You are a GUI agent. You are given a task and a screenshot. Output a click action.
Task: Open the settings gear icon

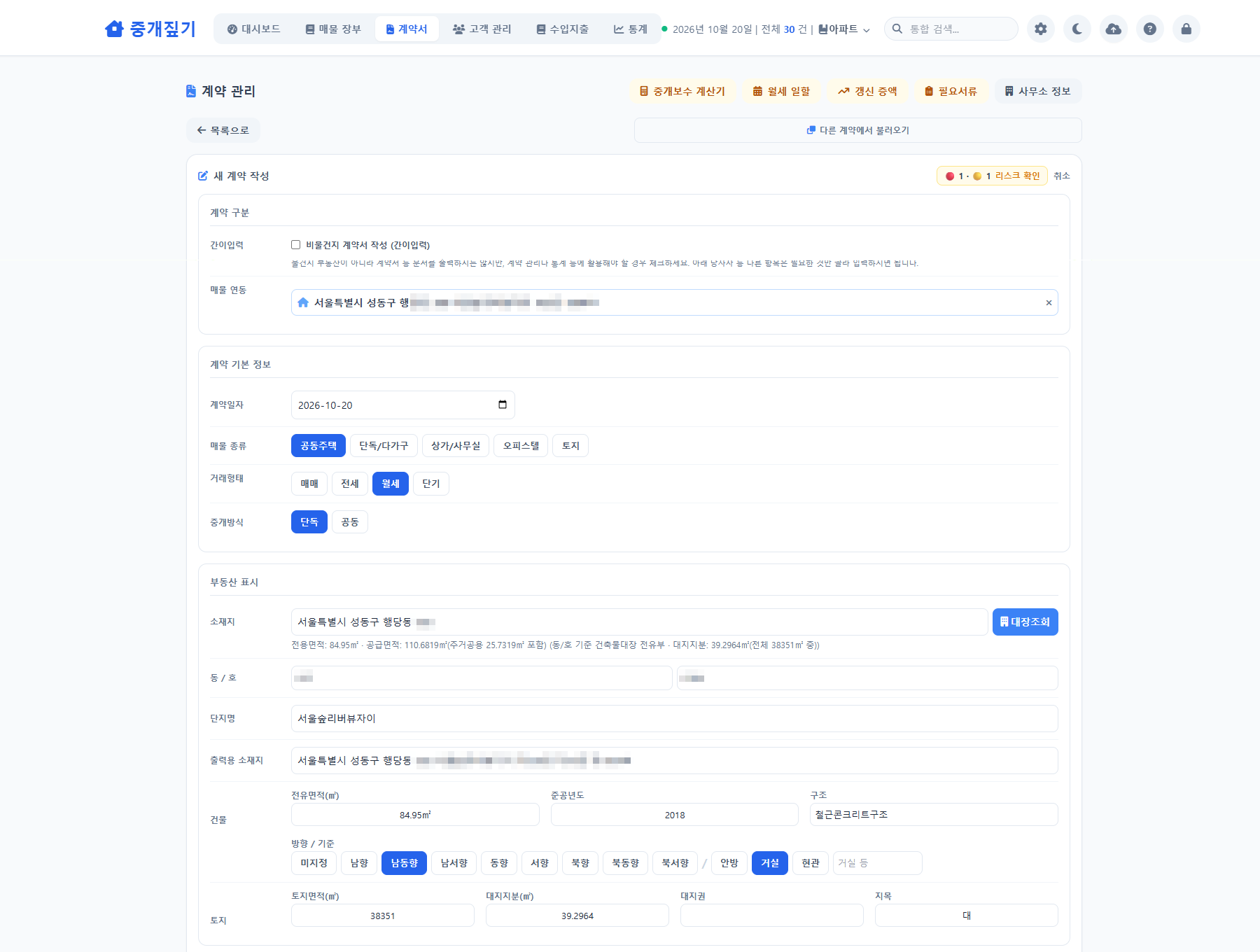tap(1041, 29)
